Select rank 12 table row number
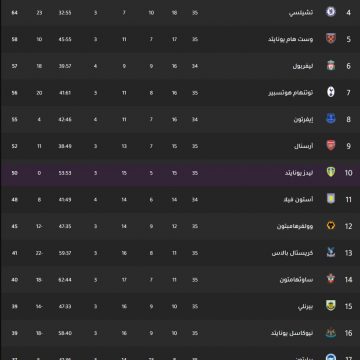Viewport: 360px width, 360px height. pos(348,226)
